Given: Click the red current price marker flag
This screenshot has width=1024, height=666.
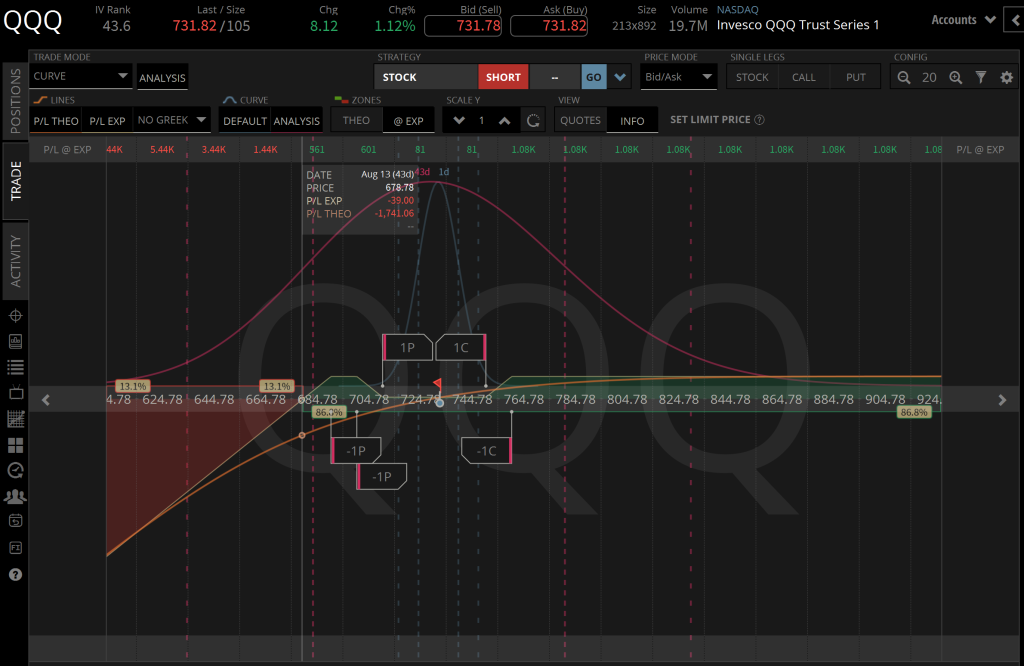Looking at the screenshot, I should point(438,383).
